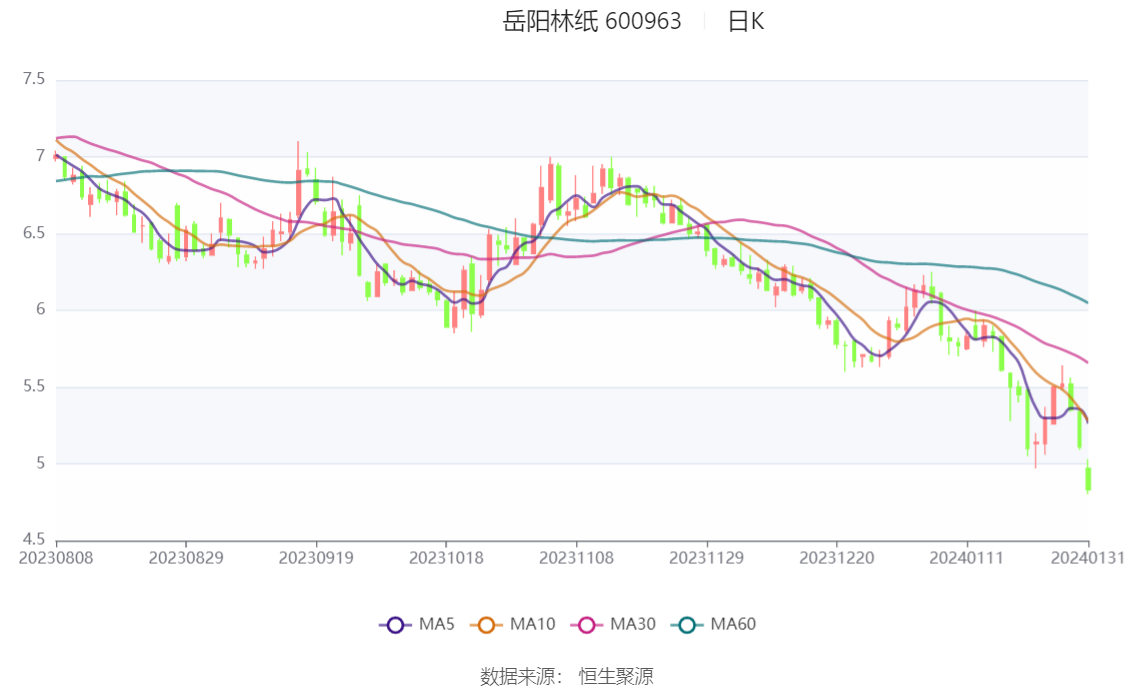Image resolution: width=1134 pixels, height=689 pixels.
Task: Toggle the MA10 legend series
Action: tap(513, 625)
